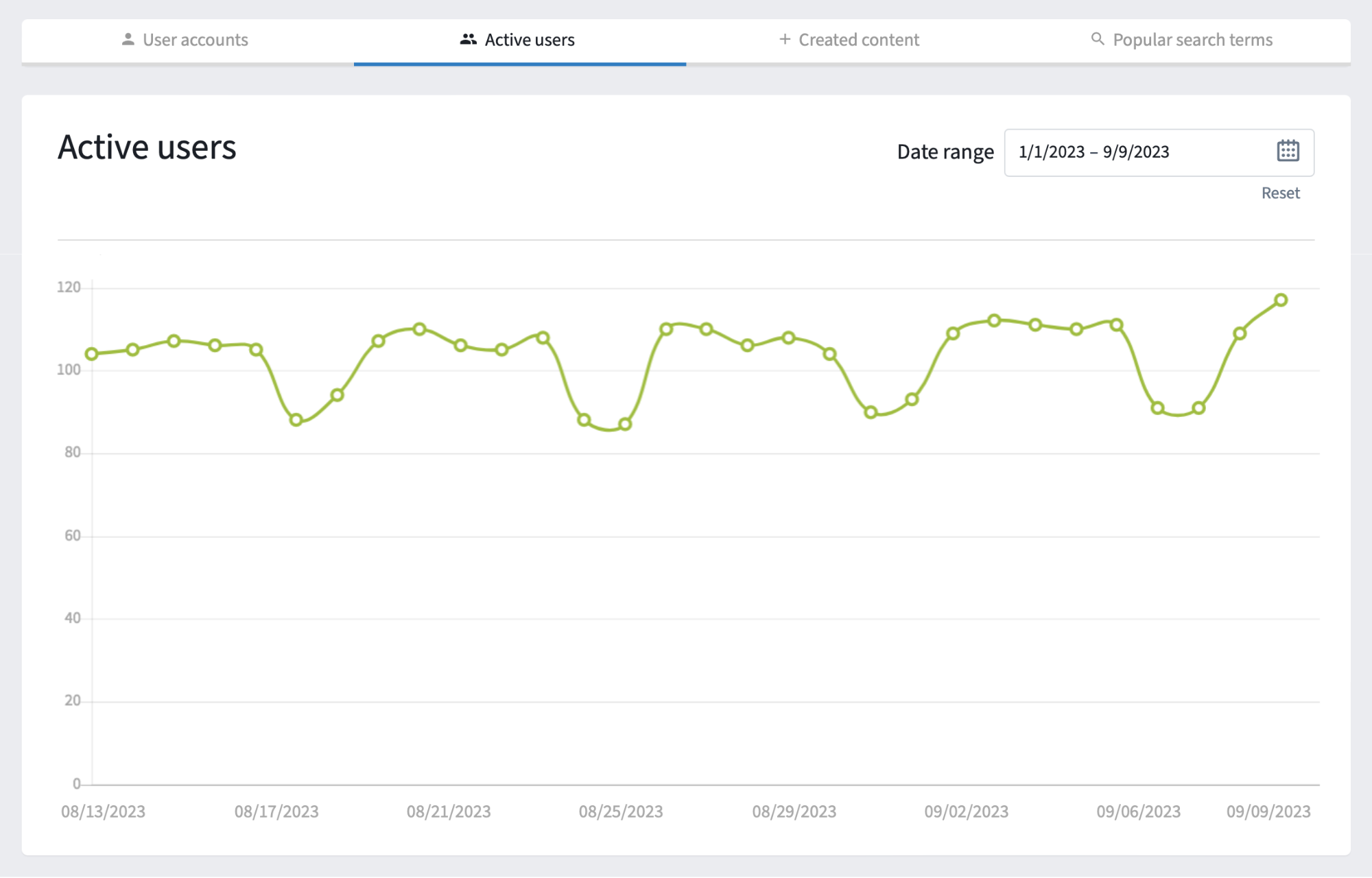The width and height of the screenshot is (1372, 878).
Task: Click the person icon on User accounts tab
Action: [x=128, y=39]
